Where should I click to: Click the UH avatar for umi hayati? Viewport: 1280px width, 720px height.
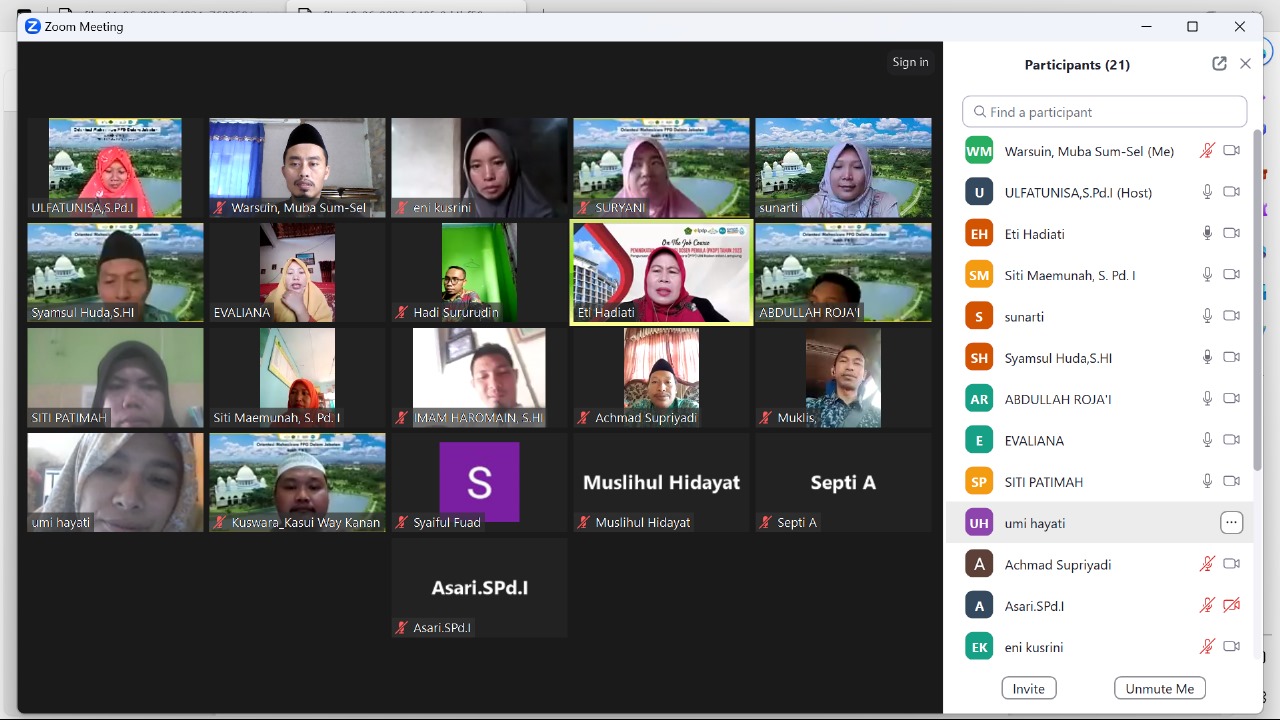coord(979,523)
